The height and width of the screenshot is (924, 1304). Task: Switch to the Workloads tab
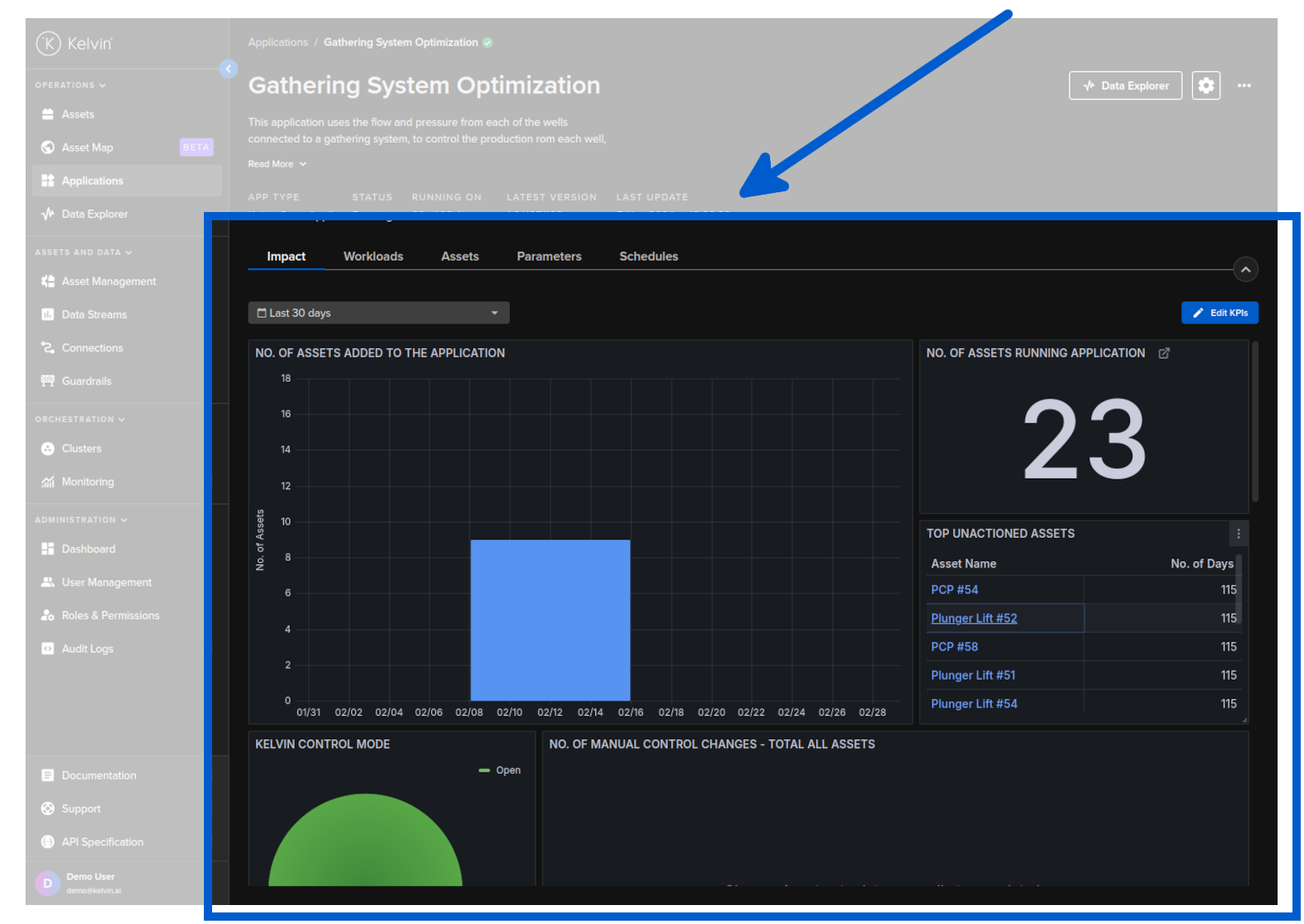pyautogui.click(x=373, y=257)
